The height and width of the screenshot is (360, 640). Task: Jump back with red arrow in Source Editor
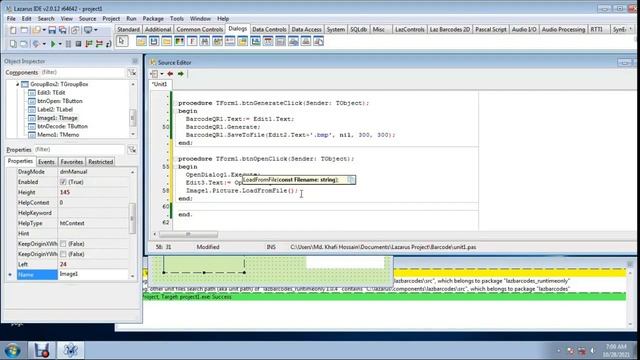(170, 74)
